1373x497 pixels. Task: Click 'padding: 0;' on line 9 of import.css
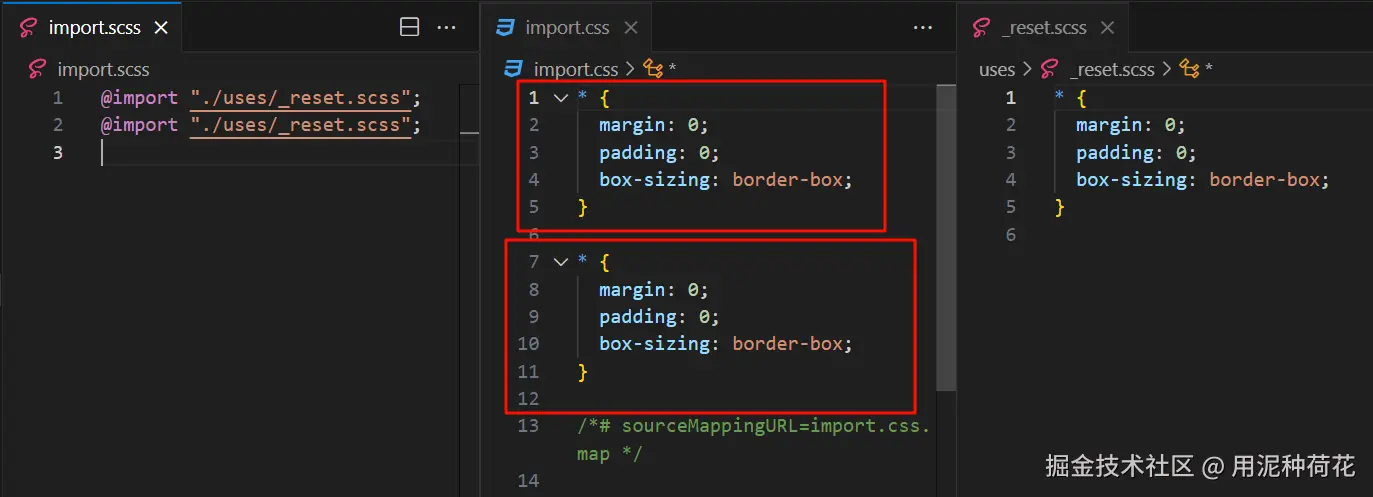point(659,317)
